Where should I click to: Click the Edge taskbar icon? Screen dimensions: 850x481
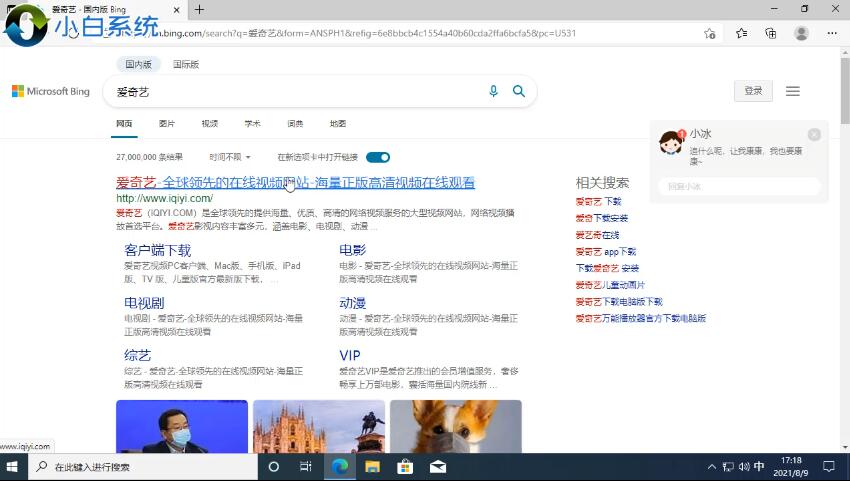point(340,467)
